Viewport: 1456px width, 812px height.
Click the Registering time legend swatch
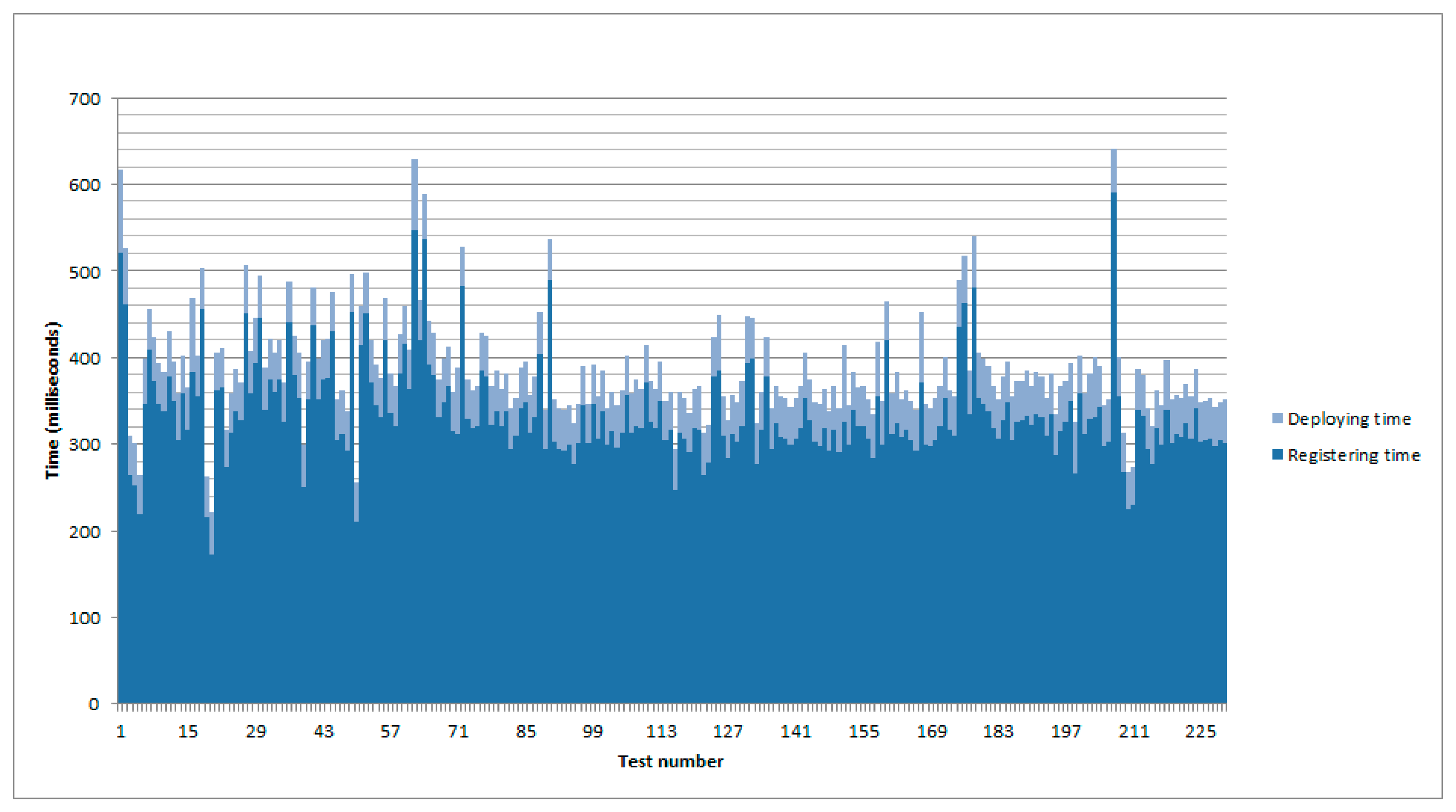coord(1277,454)
